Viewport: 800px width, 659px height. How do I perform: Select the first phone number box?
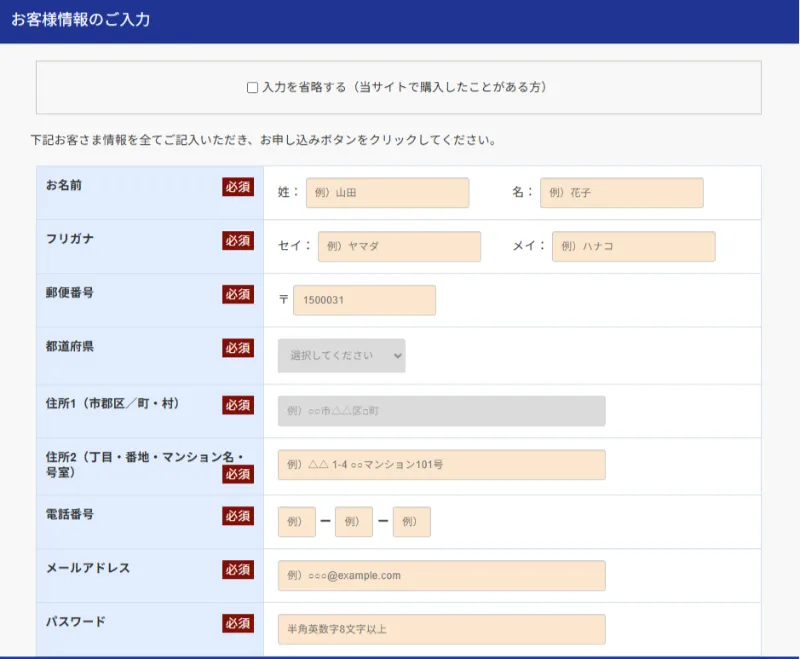tap(296, 522)
